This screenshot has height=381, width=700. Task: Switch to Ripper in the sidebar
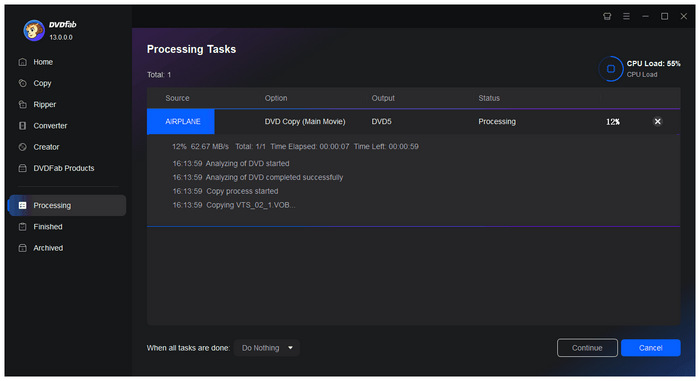(45, 105)
